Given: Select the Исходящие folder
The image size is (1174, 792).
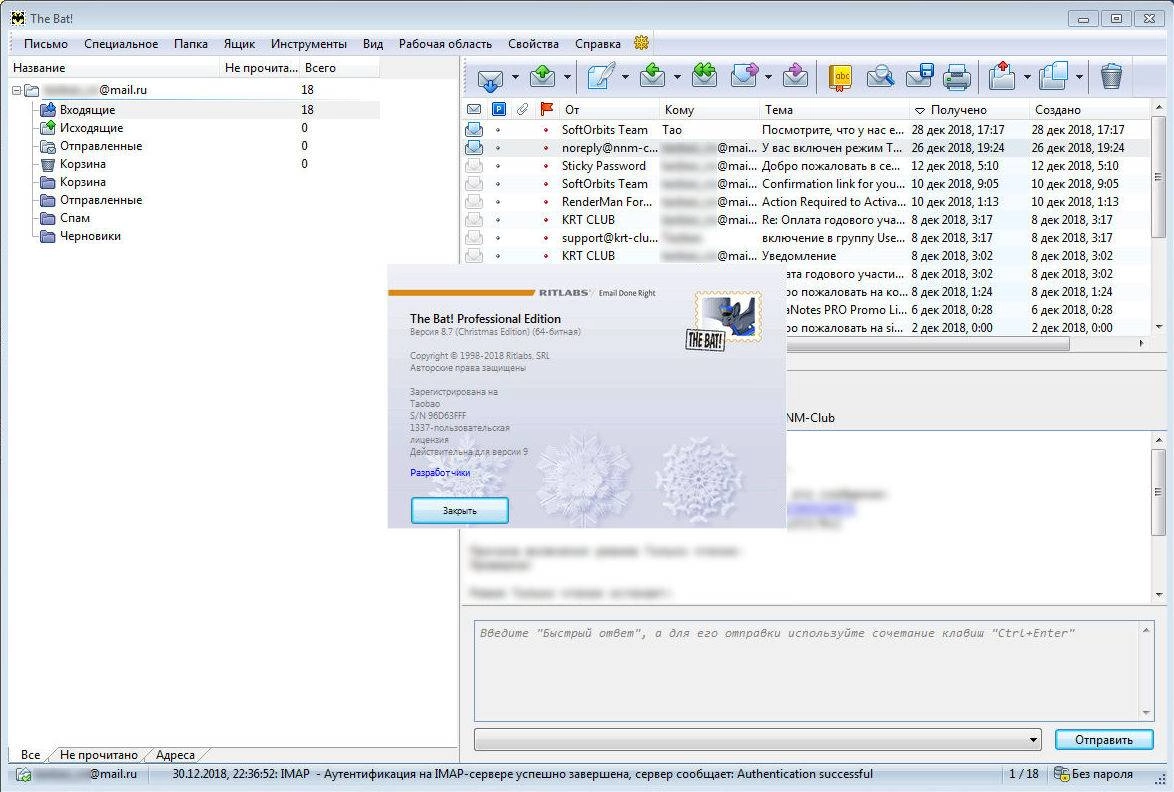Looking at the screenshot, I should [x=91, y=128].
